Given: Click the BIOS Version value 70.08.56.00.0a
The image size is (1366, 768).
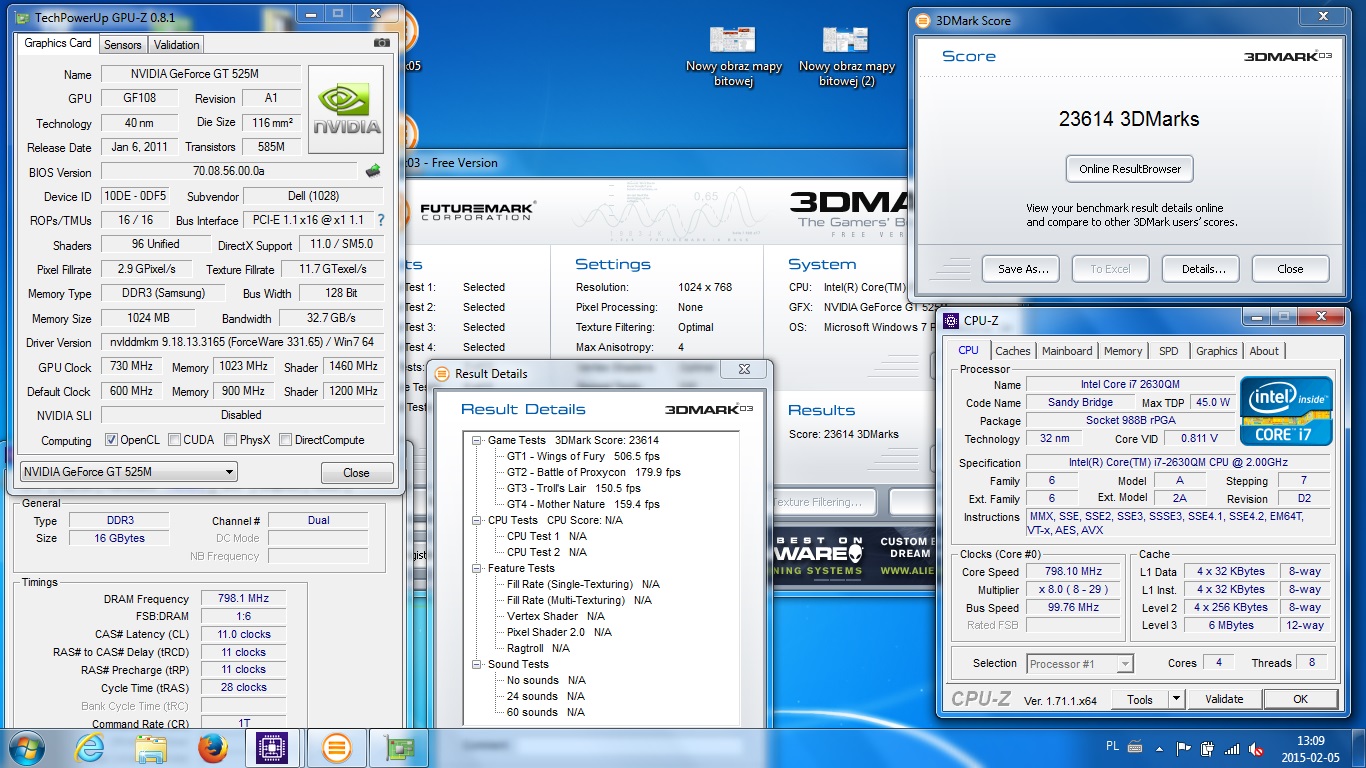Looking at the screenshot, I should [229, 172].
